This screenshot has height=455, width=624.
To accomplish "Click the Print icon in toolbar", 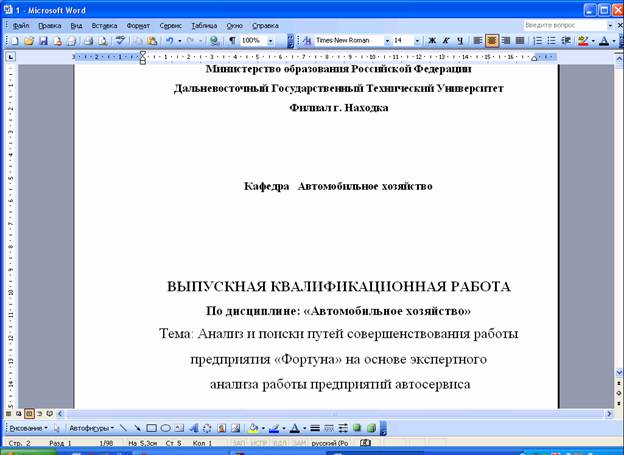I will pyautogui.click(x=88, y=41).
